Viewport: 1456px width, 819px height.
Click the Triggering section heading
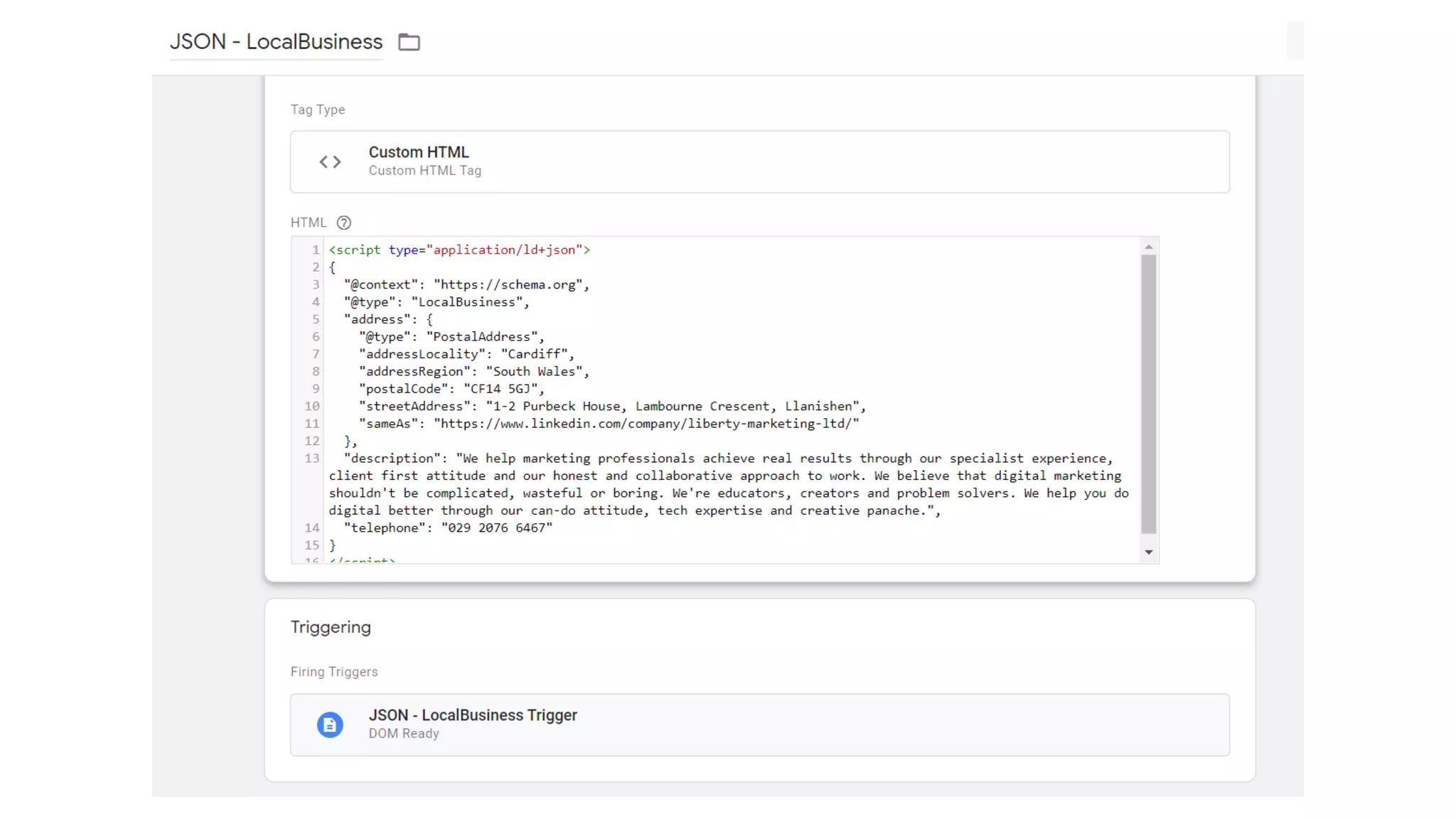(x=331, y=627)
